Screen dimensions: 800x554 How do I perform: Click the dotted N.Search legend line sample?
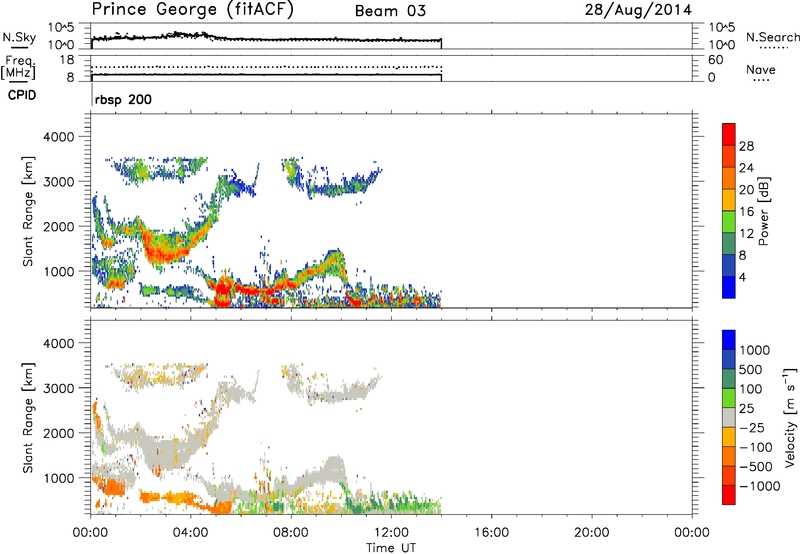(773, 48)
